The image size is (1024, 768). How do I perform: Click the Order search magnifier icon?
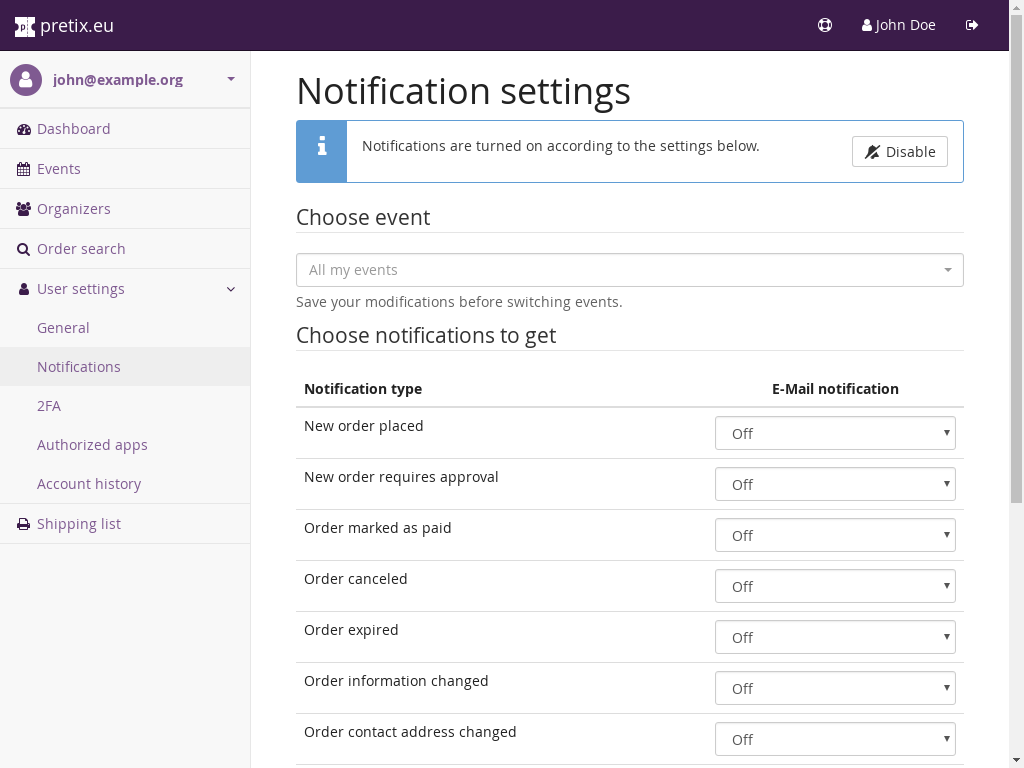(24, 249)
